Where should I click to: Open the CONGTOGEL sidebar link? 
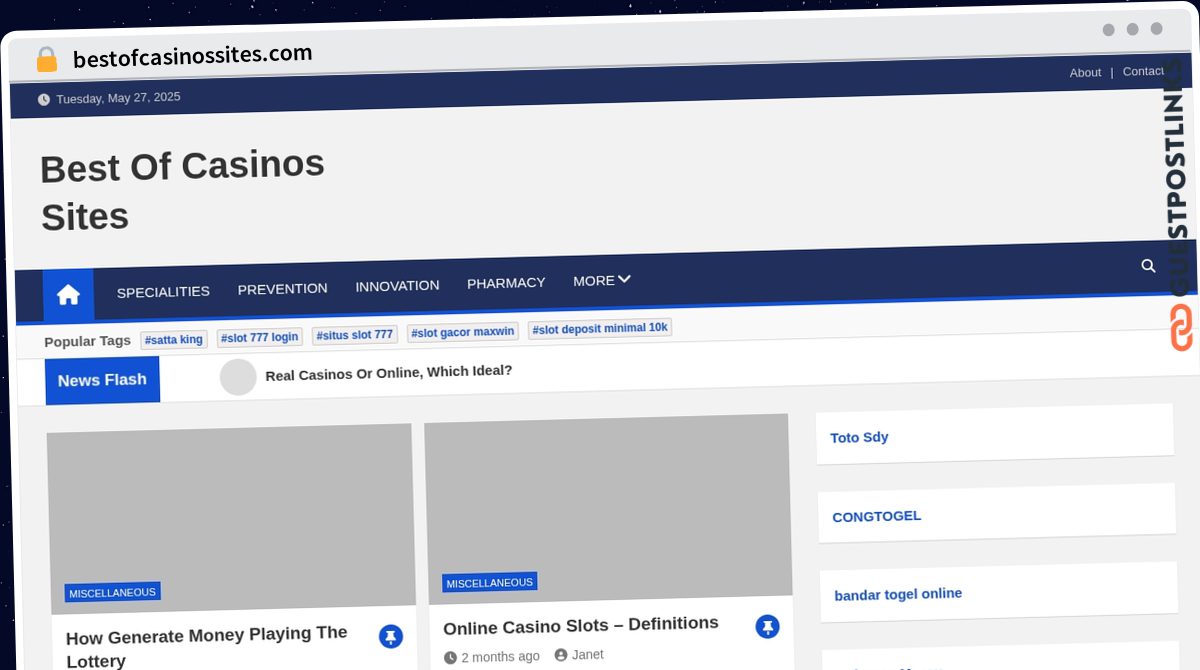(x=877, y=516)
